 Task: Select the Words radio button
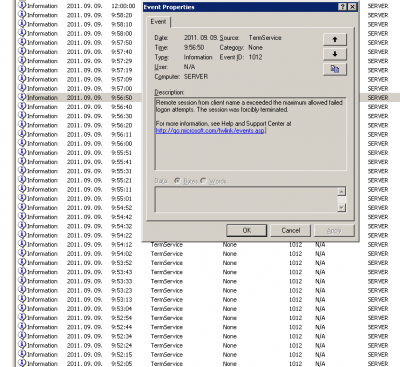tap(203, 181)
